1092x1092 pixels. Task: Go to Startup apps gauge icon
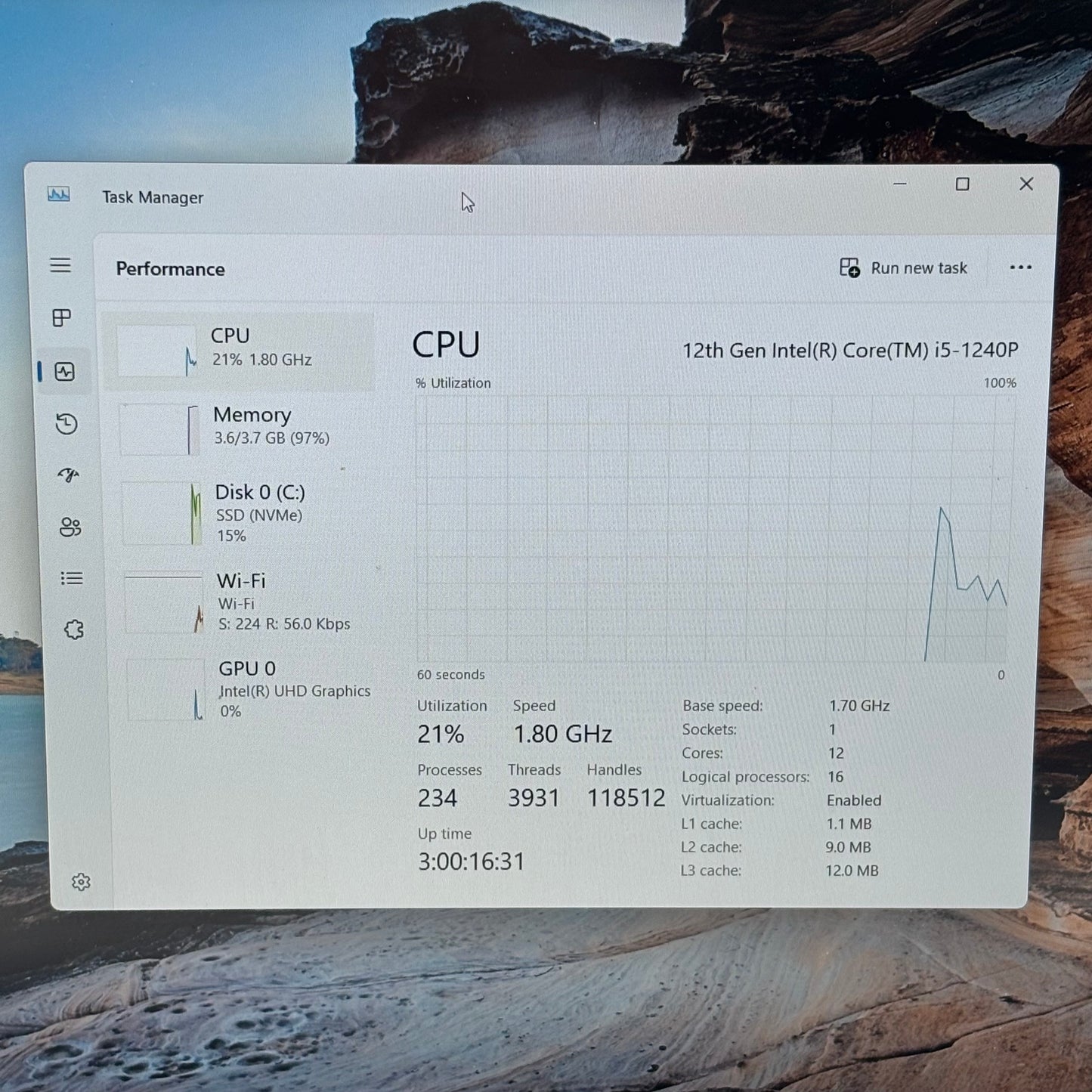[68, 475]
